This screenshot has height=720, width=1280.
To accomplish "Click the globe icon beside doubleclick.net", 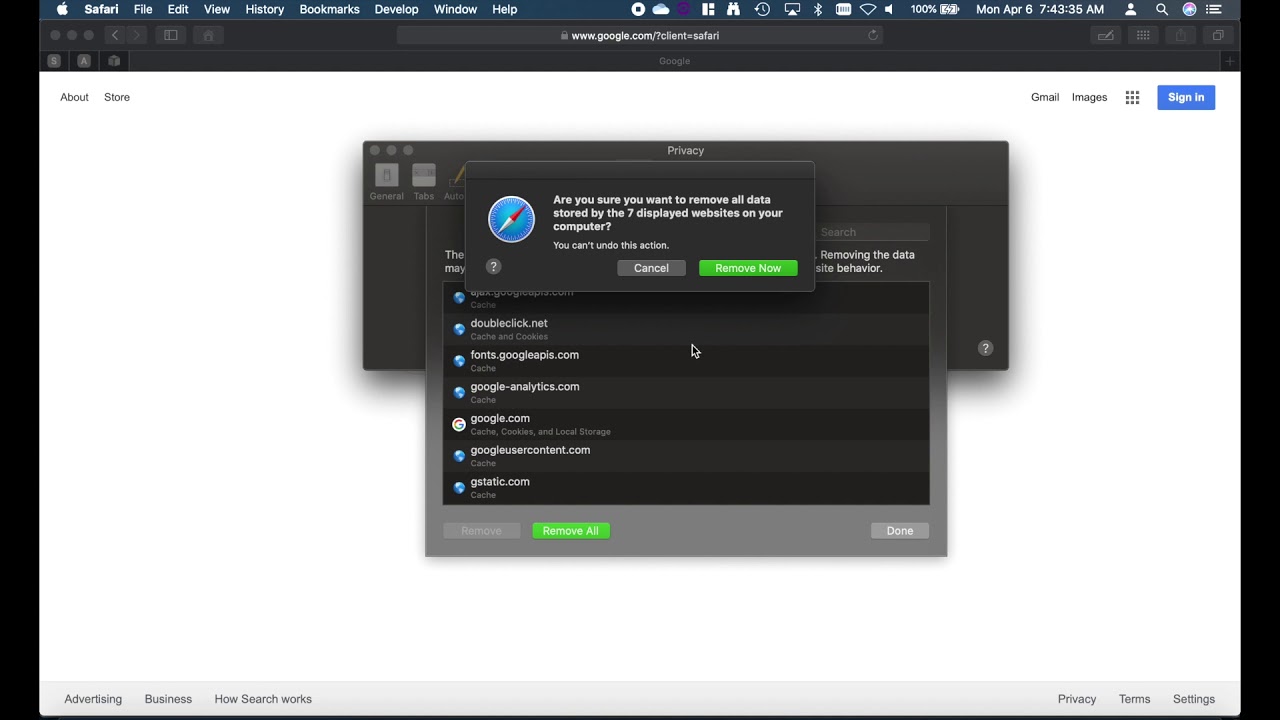I will (459, 329).
